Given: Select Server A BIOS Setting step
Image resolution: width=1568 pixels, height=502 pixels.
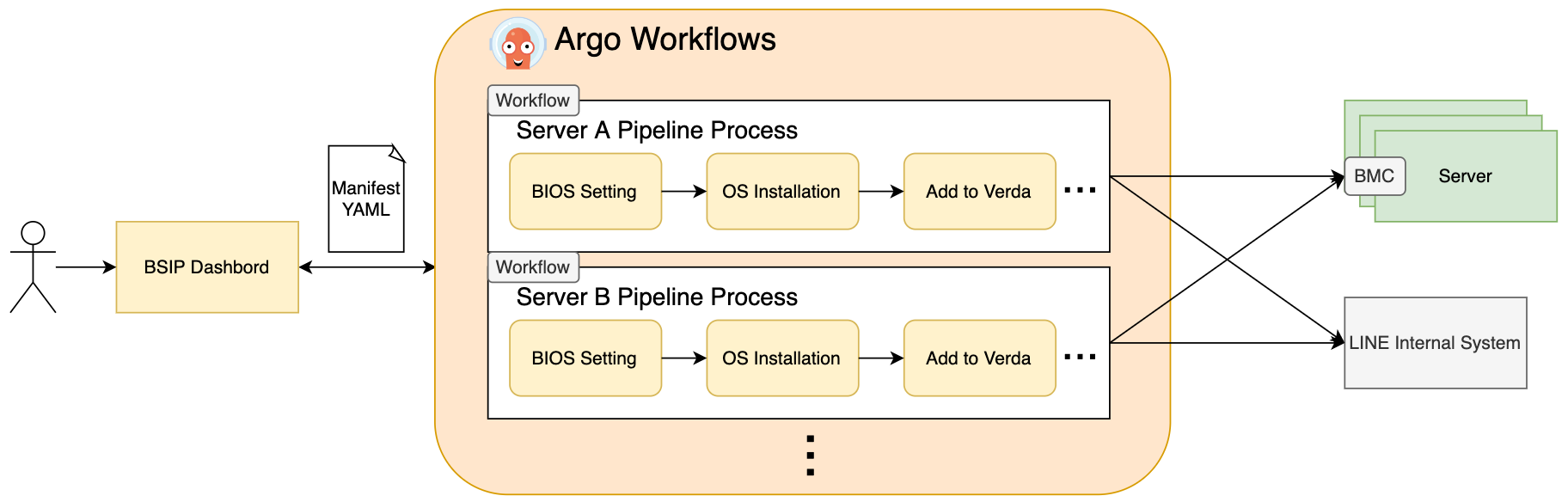Looking at the screenshot, I should (585, 192).
